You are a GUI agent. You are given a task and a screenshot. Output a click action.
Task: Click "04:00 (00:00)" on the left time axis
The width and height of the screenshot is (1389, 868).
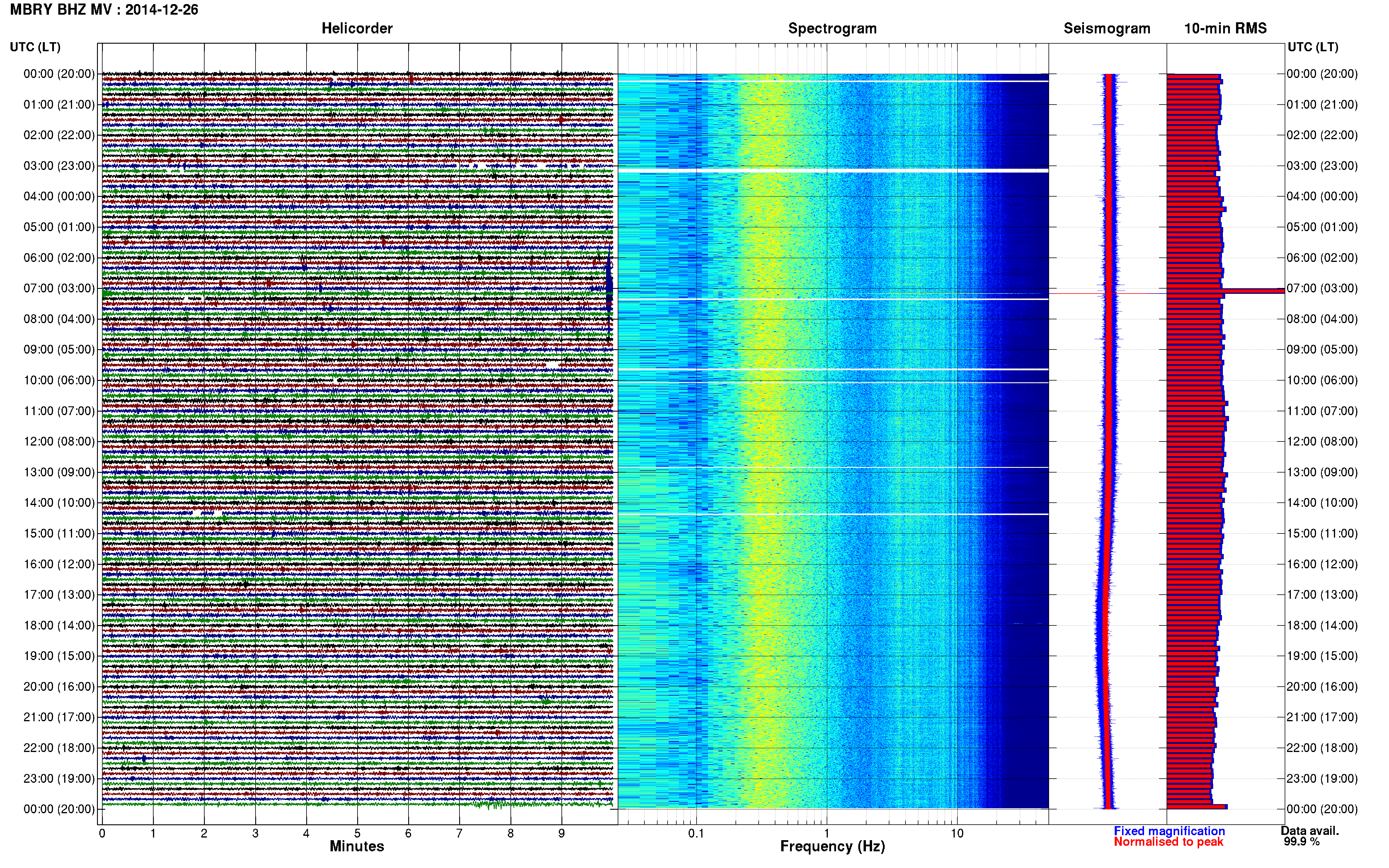tap(59, 196)
